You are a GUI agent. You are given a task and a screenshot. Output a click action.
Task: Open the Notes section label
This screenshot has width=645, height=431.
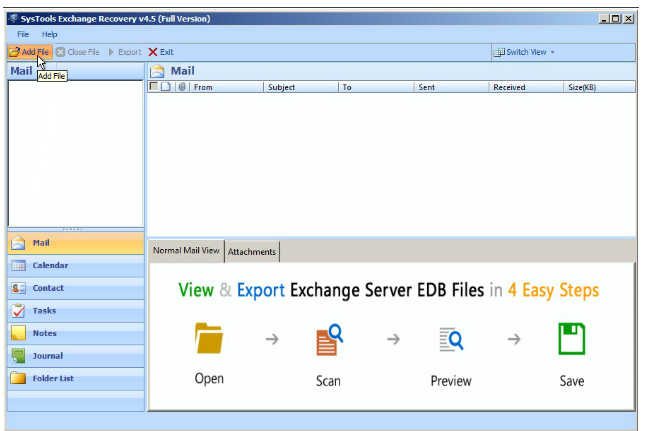[44, 333]
